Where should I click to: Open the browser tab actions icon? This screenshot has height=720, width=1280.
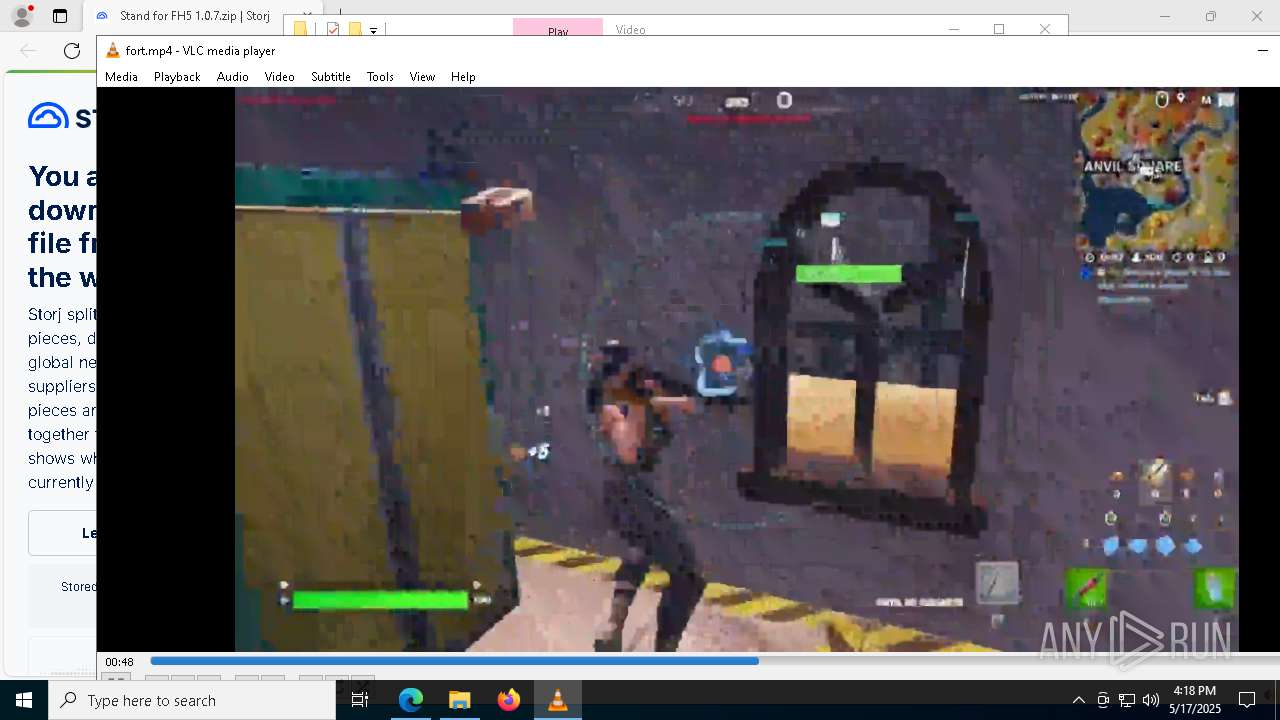[60, 16]
